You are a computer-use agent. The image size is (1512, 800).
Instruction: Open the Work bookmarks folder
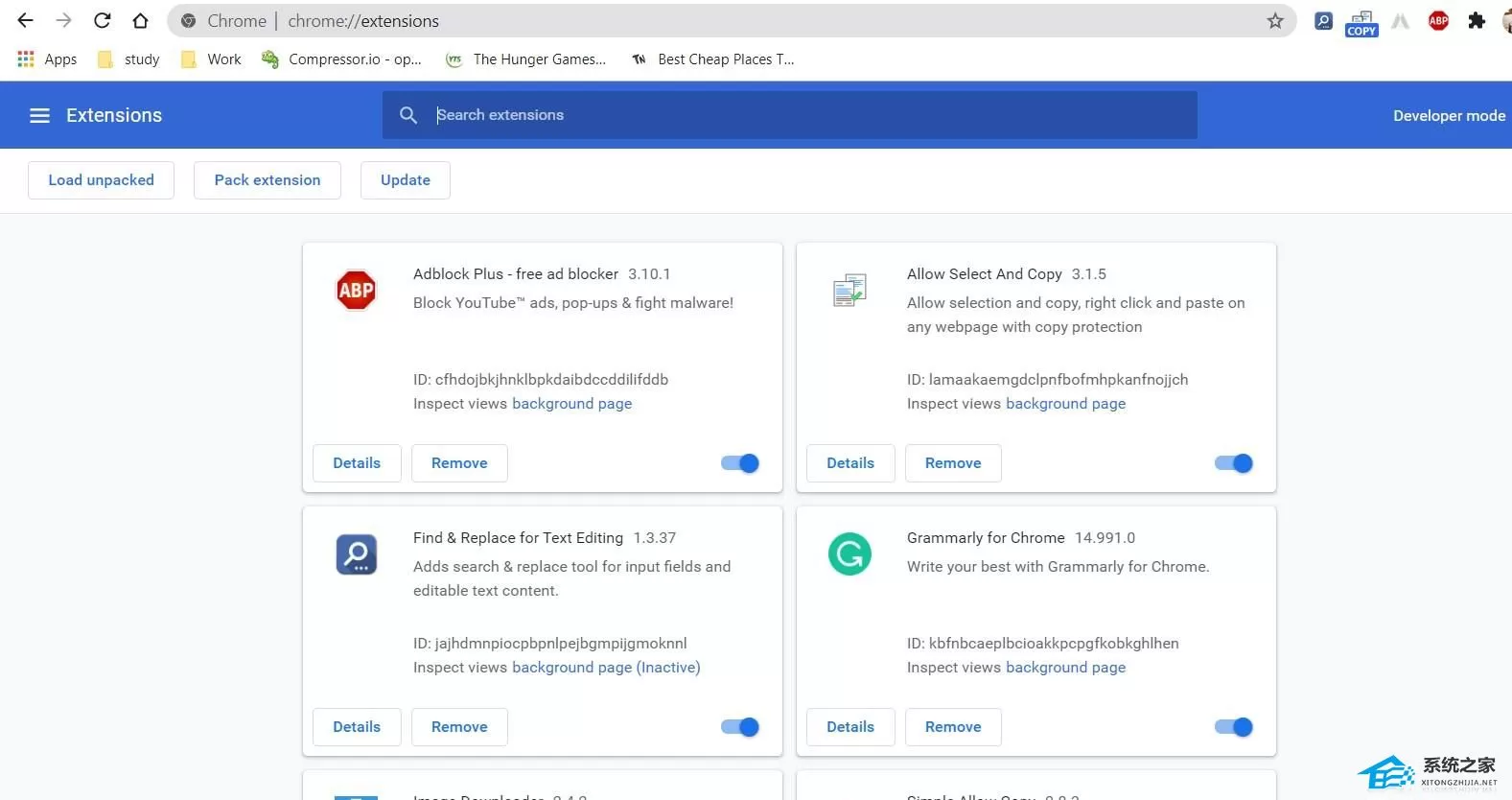click(211, 59)
